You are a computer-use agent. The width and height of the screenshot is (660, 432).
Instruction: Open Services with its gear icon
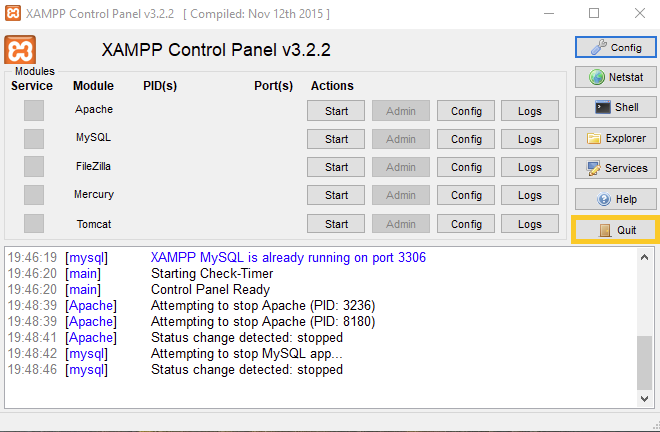[x=594, y=168]
